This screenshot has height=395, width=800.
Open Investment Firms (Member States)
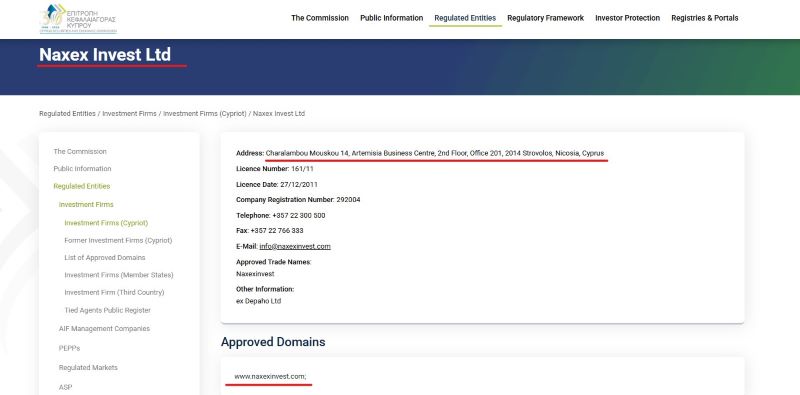[x=119, y=275]
